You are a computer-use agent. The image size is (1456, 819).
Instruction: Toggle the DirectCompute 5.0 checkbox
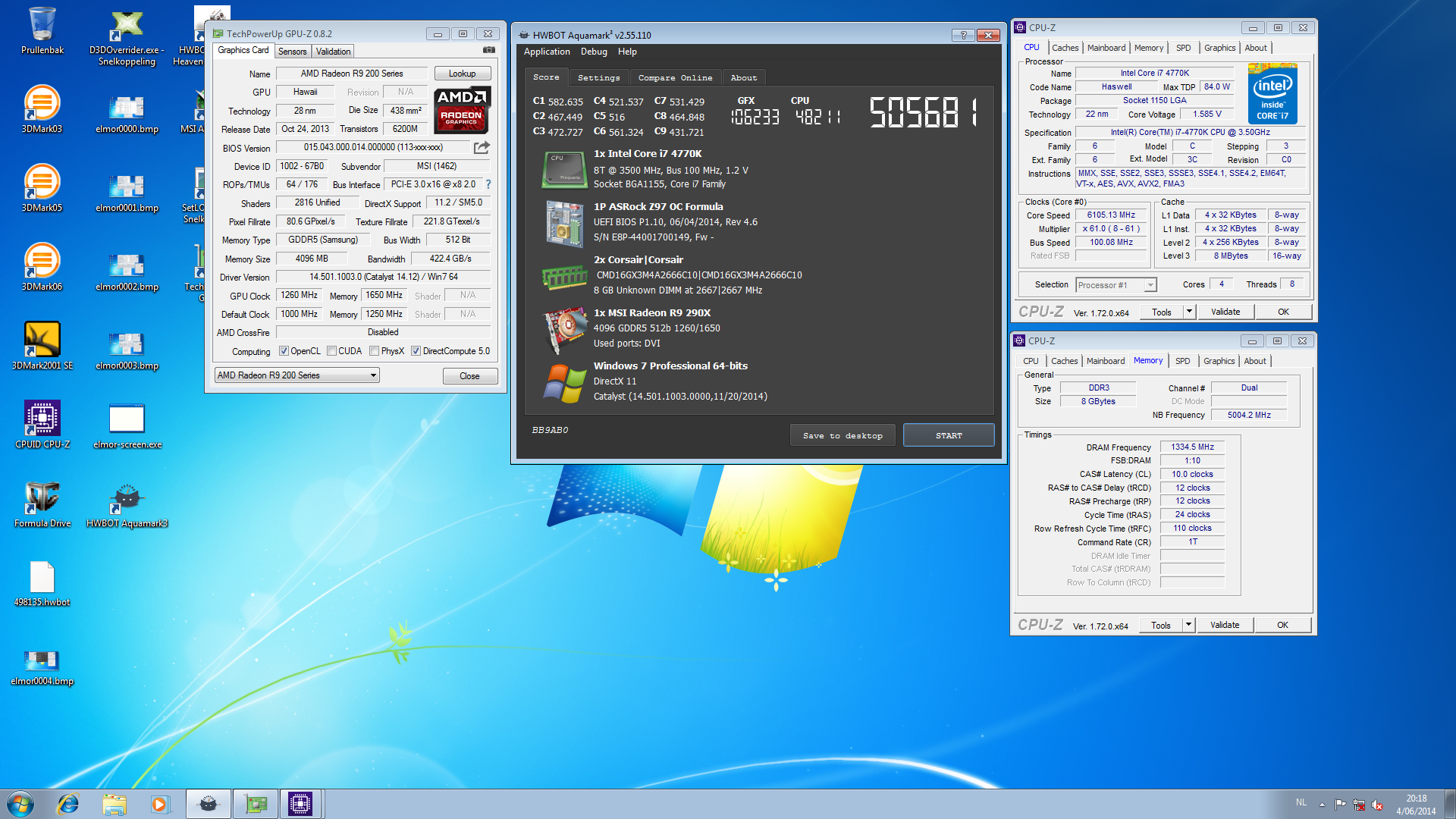[416, 351]
